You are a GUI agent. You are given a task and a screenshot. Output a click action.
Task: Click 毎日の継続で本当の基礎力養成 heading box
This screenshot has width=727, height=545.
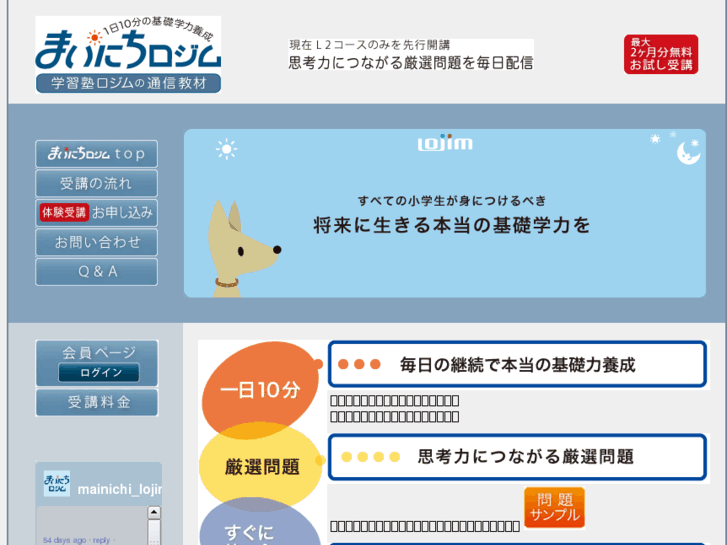pyautogui.click(x=517, y=364)
